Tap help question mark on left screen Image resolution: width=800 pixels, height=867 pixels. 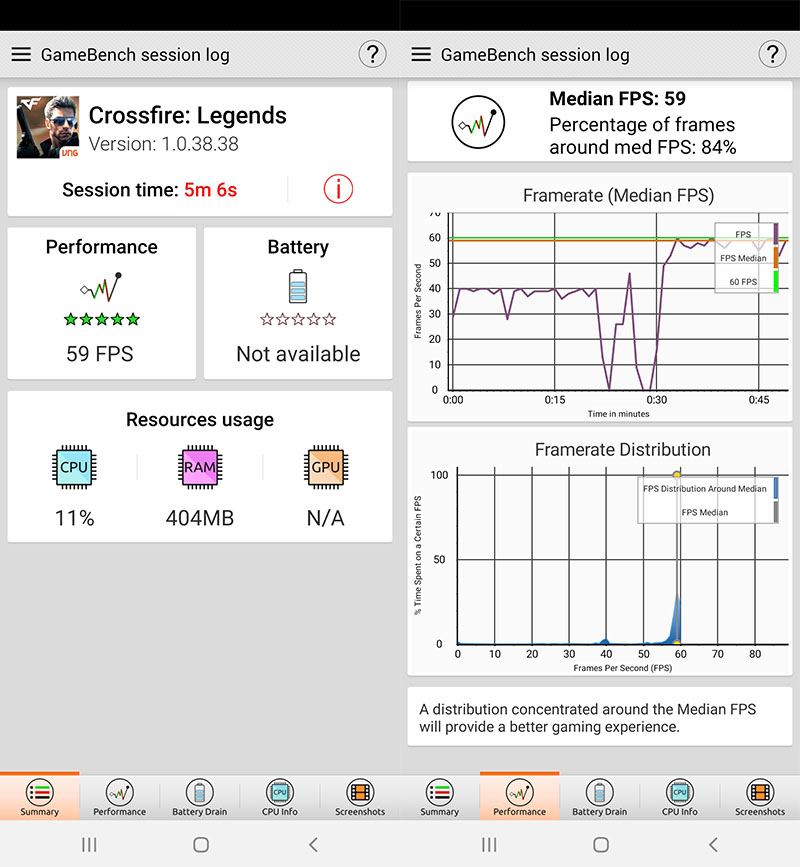point(372,54)
